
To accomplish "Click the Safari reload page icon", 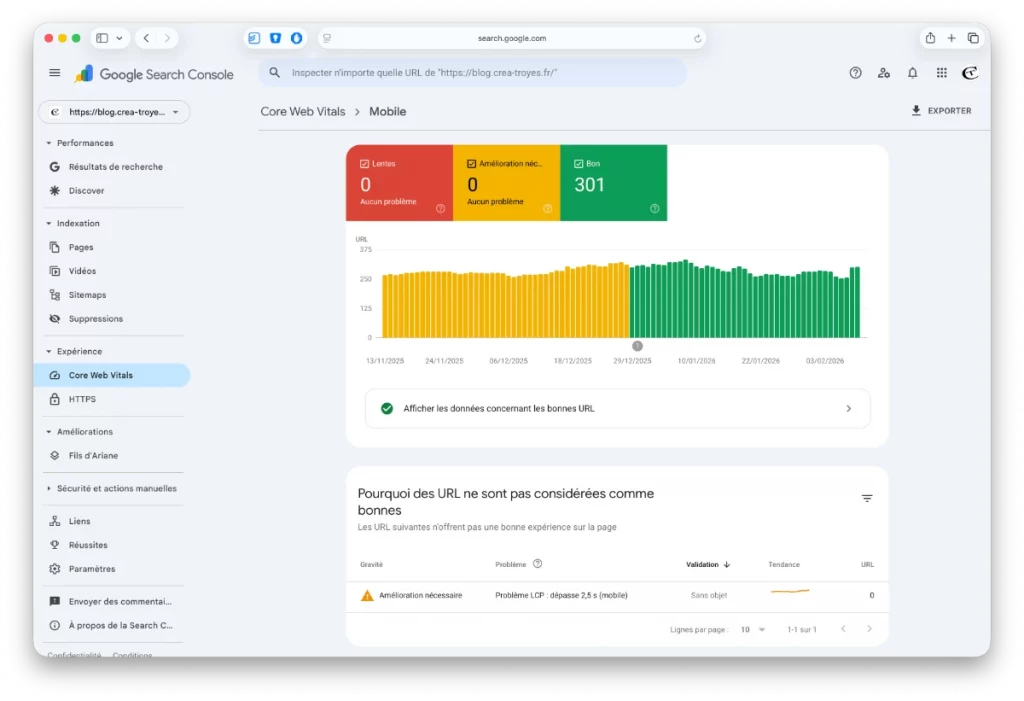I will tap(697, 38).
